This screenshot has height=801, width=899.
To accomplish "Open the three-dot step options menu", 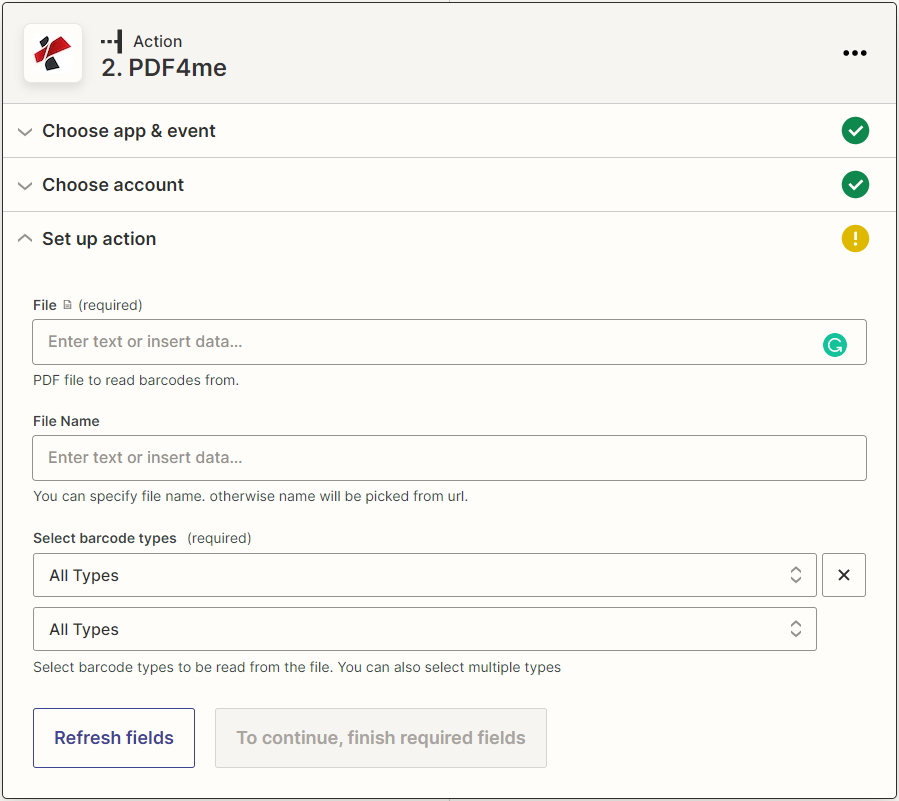I will 854,53.
